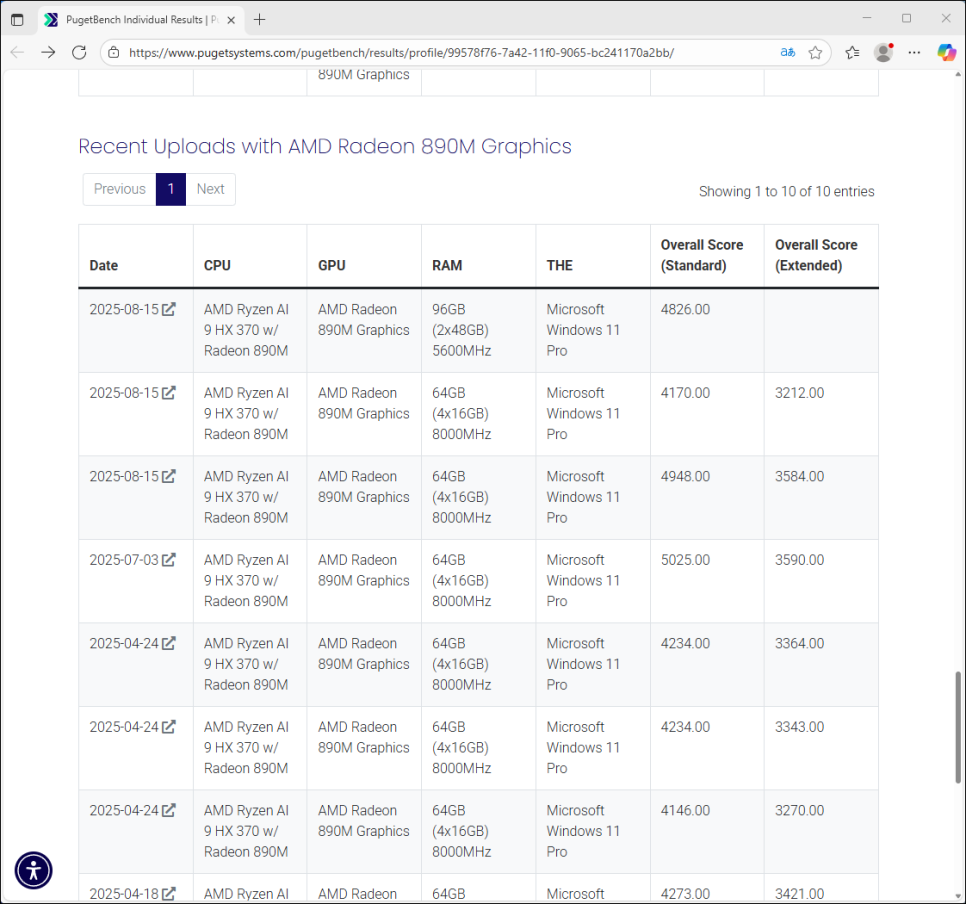Viewport: 966px width, 904px height.
Task: Open tab actions menu icon
Action: (17, 19)
